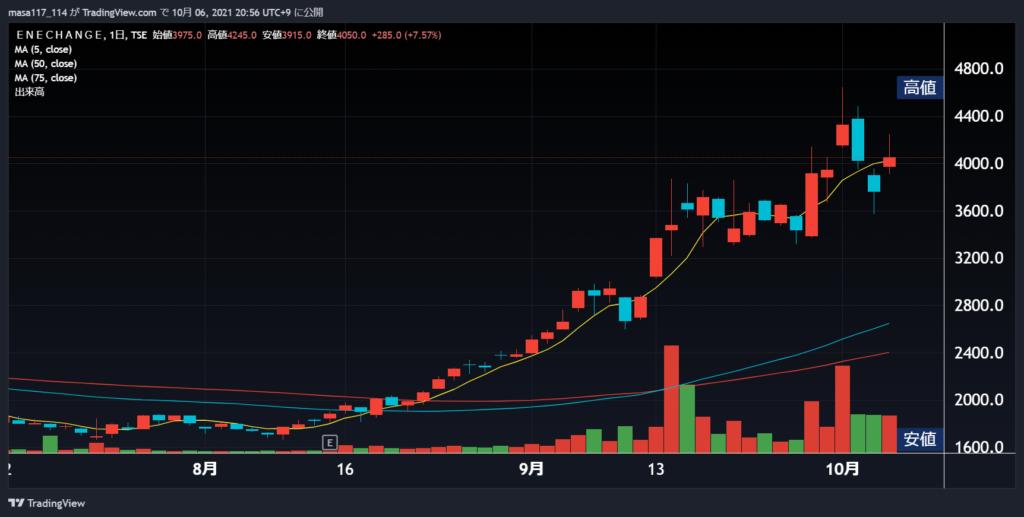Click the TradingView logo at bottom left
1024x517 pixels.
[x=47, y=503]
